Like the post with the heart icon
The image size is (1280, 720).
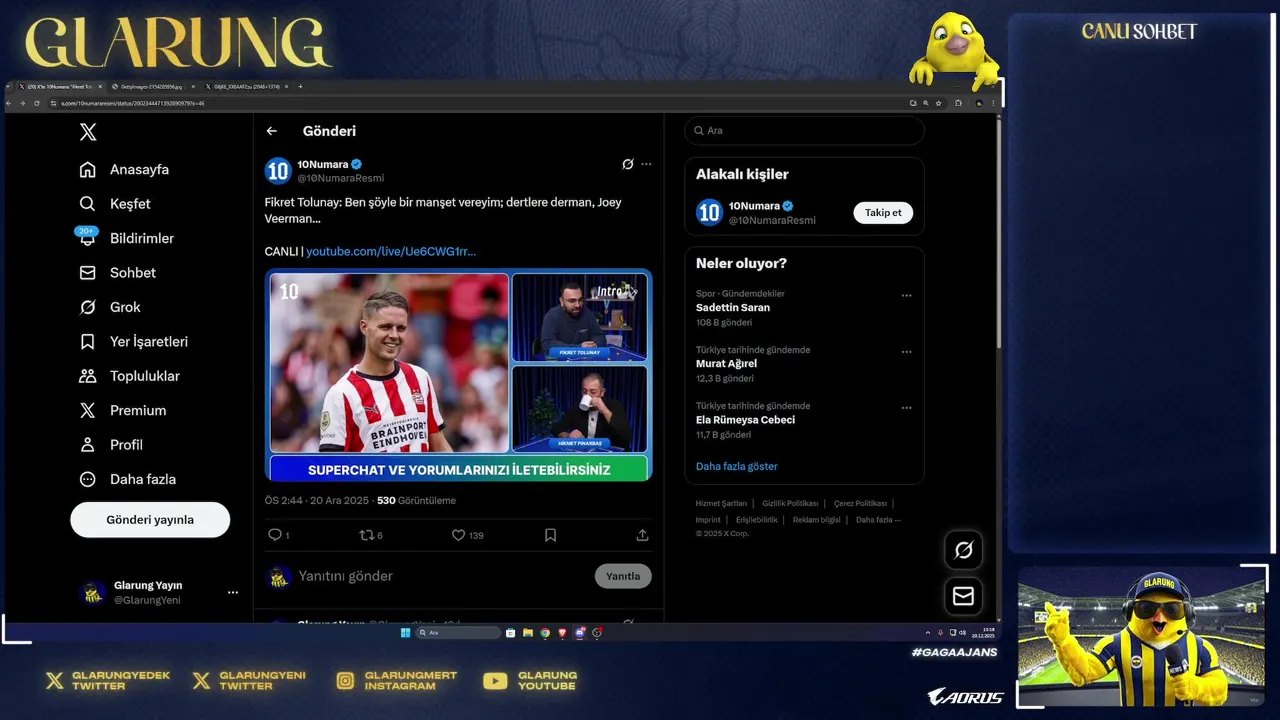pyautogui.click(x=459, y=535)
